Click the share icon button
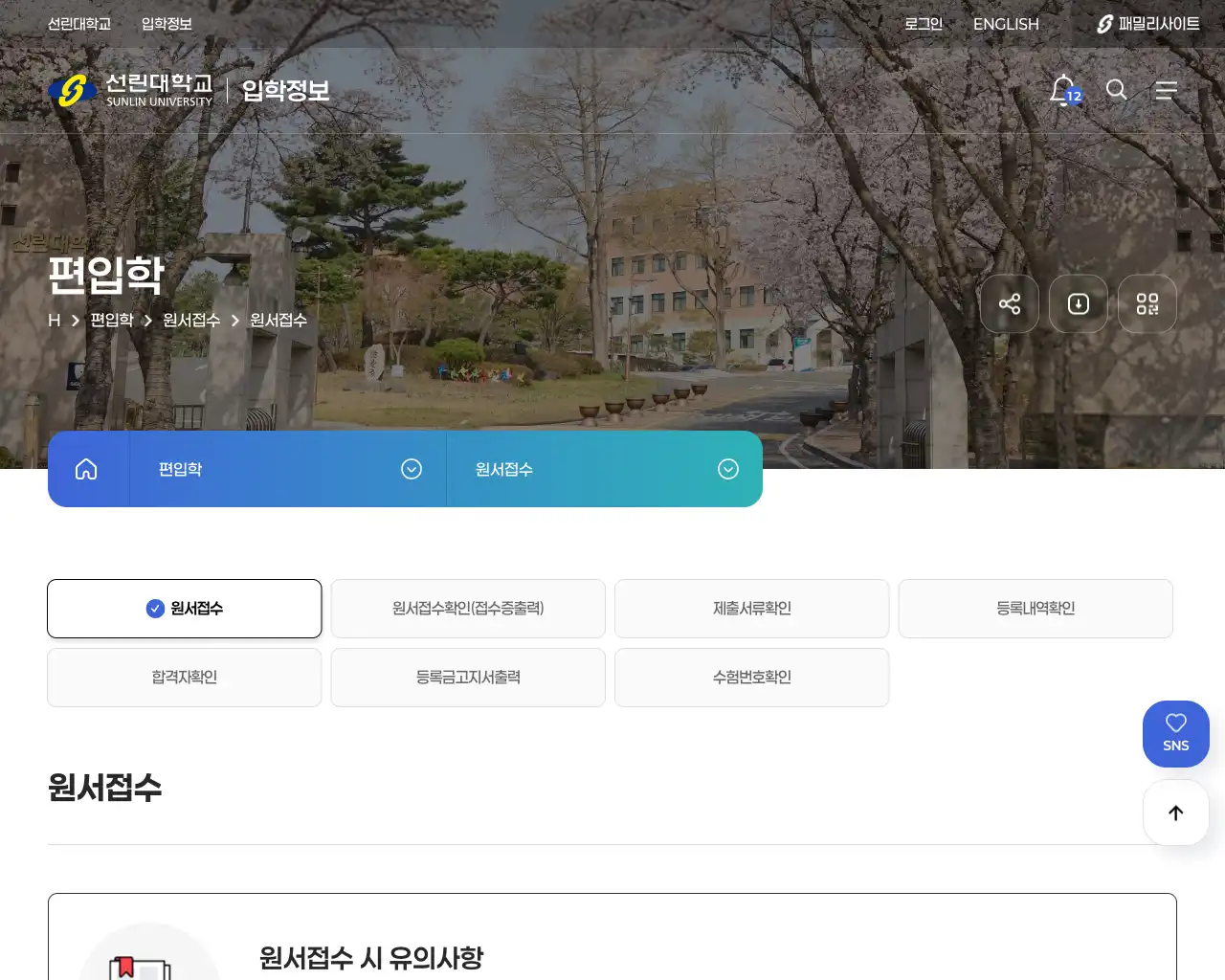The height and width of the screenshot is (980, 1225). click(x=1010, y=304)
